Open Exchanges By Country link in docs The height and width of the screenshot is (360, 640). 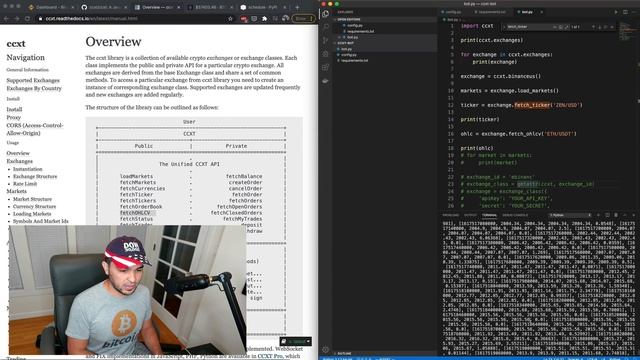tap(34, 88)
